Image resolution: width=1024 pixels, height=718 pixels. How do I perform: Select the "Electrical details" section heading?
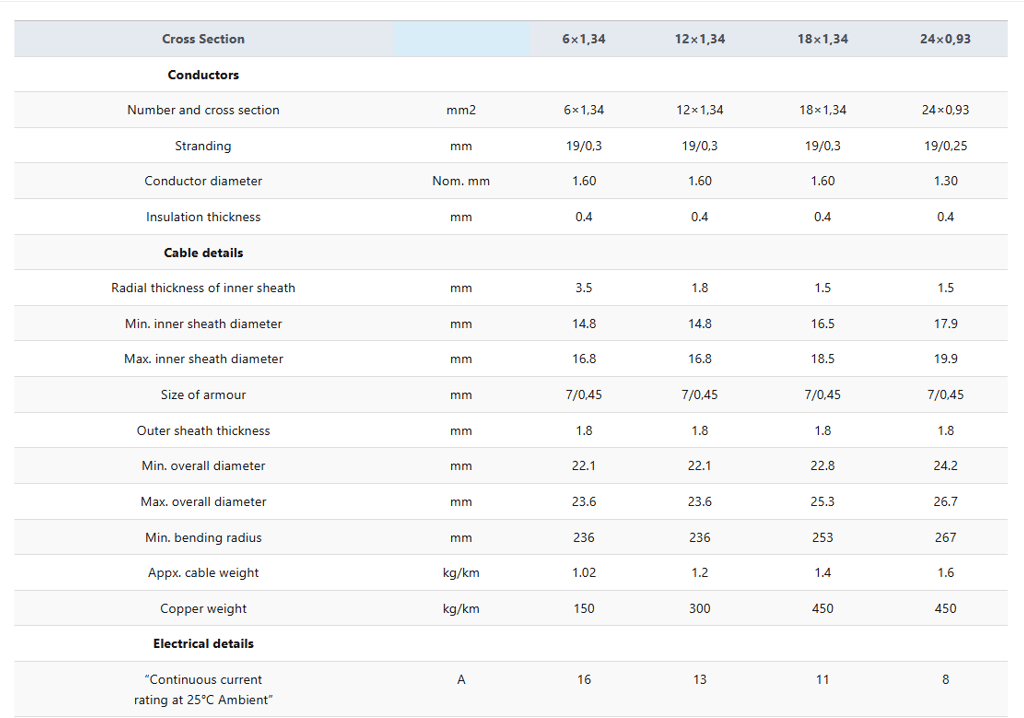[x=203, y=644]
